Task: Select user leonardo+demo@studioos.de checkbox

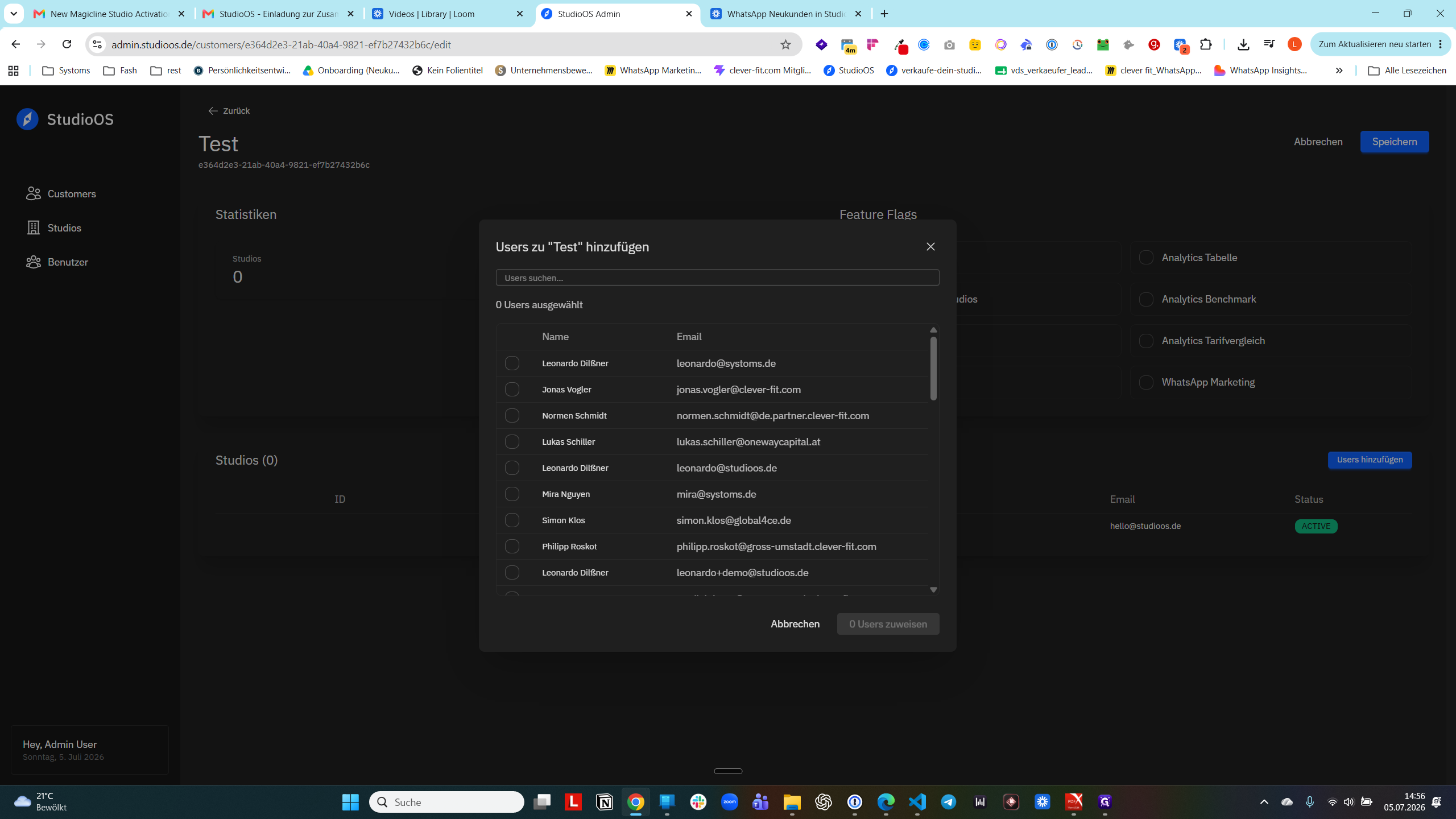Action: [512, 572]
